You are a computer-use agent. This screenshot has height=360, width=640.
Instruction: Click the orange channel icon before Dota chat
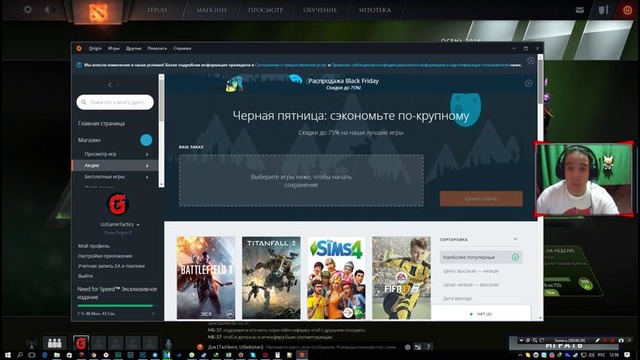200,347
